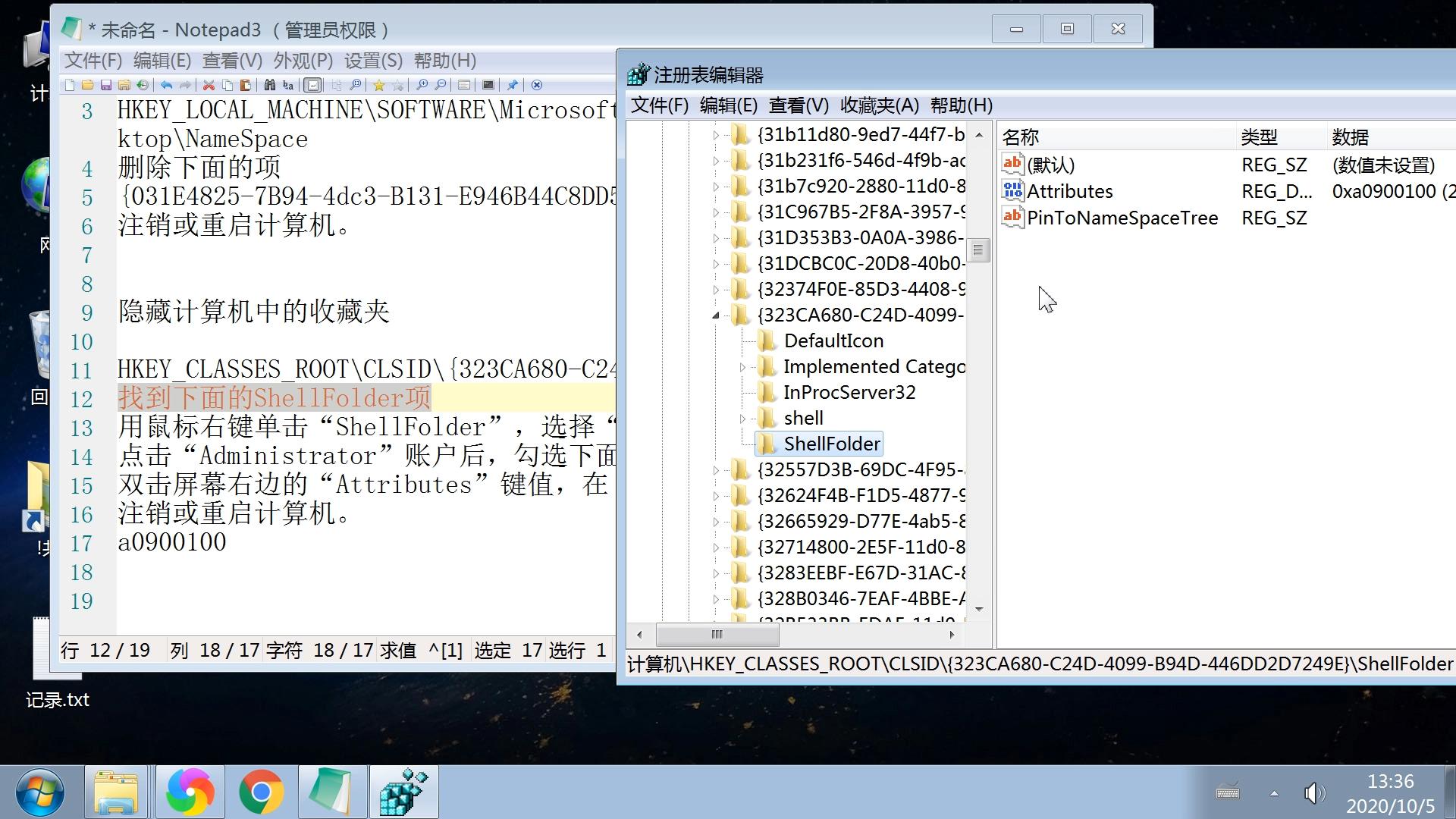This screenshot has height=819, width=1456.
Task: Open the 设置(S) menu in Notepad3
Action: [371, 61]
